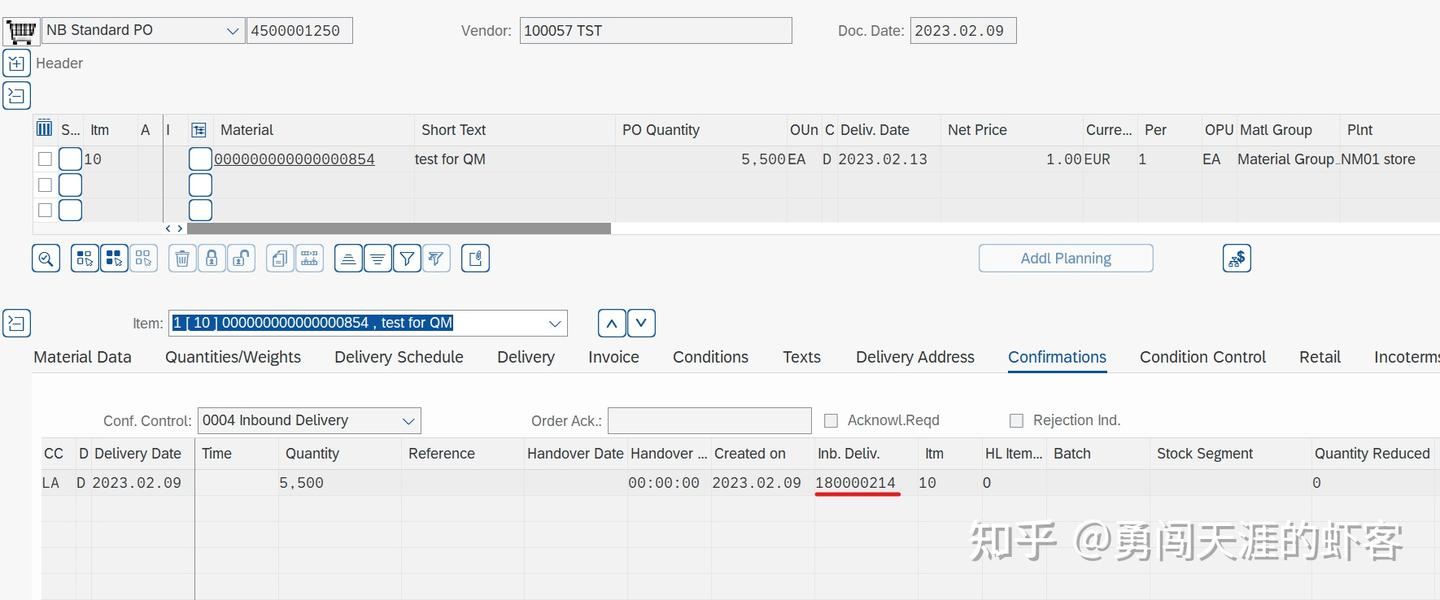Click the Addl Planning button

pos(1065,258)
